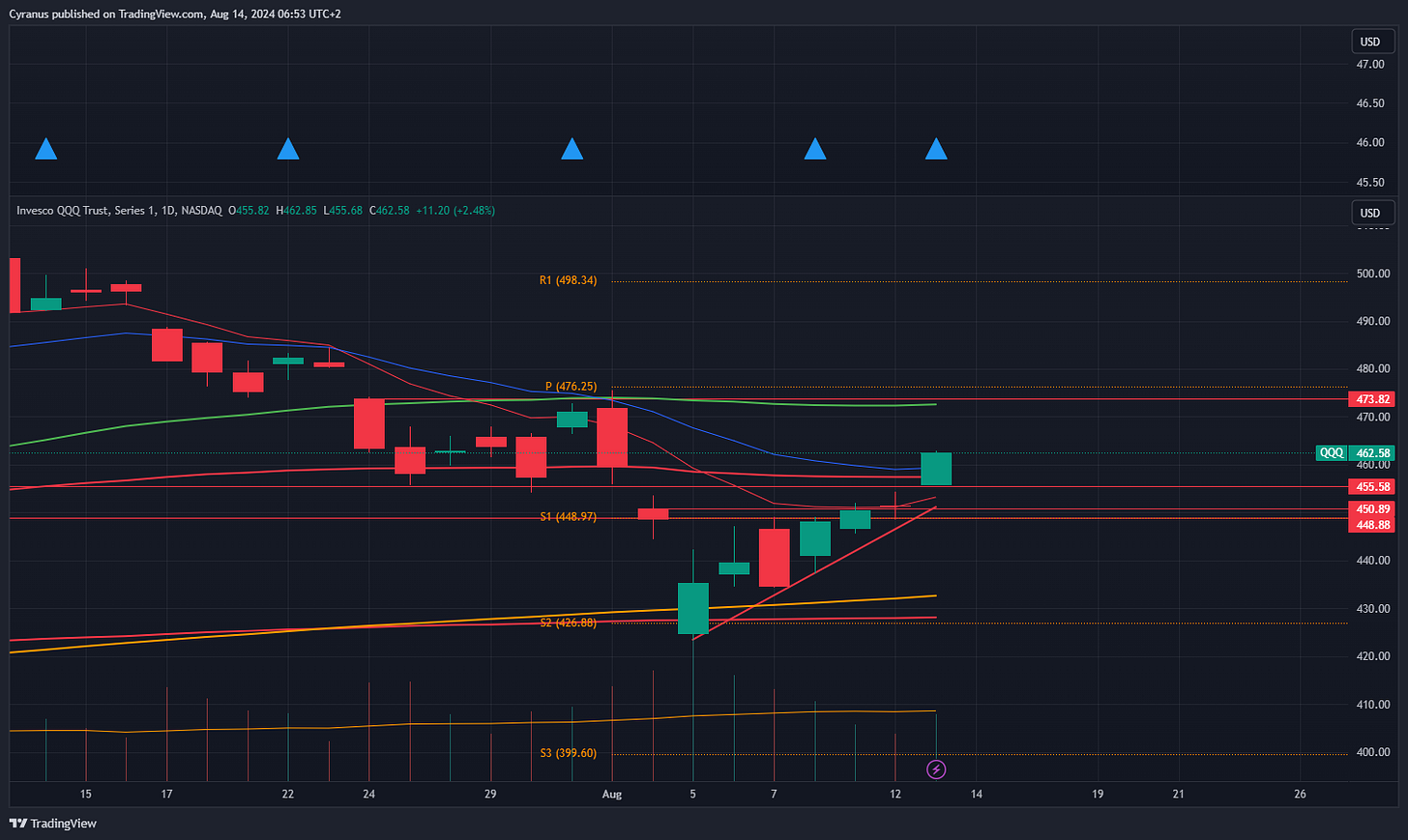The image size is (1408, 840).
Task: Select the S1 (448.97) pivot label
Action: coord(569,517)
